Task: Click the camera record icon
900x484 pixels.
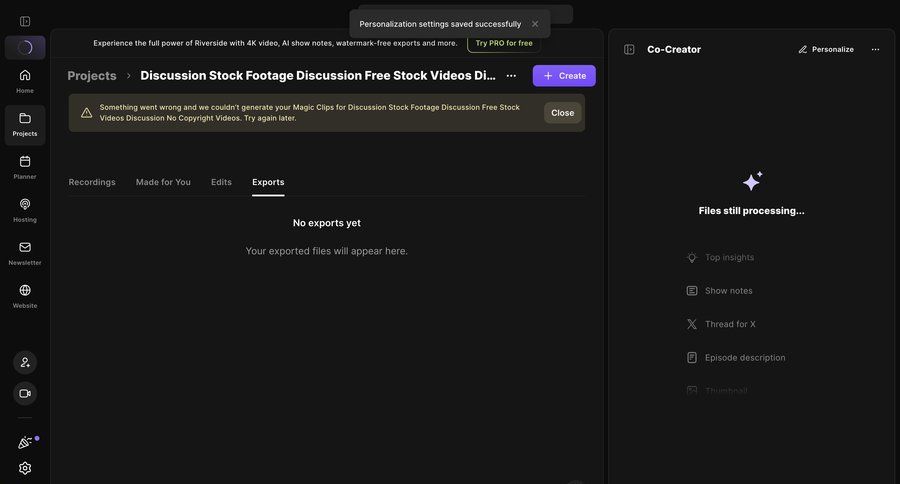Action: (25, 393)
